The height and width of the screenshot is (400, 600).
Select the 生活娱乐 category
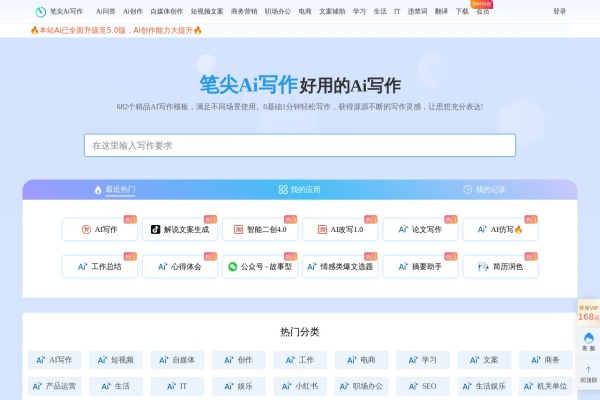(484, 386)
